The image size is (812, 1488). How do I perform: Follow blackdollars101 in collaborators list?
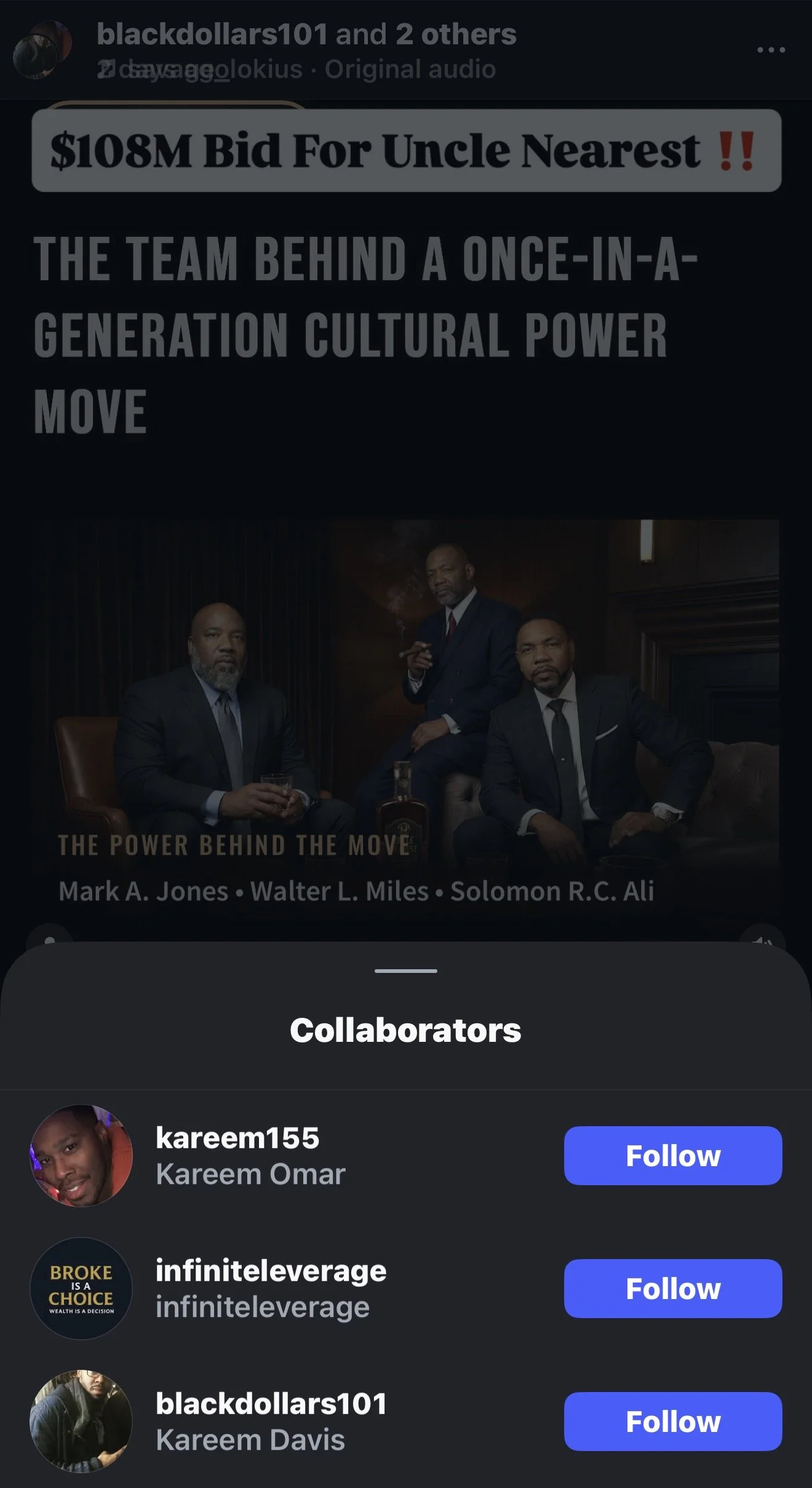point(673,1422)
